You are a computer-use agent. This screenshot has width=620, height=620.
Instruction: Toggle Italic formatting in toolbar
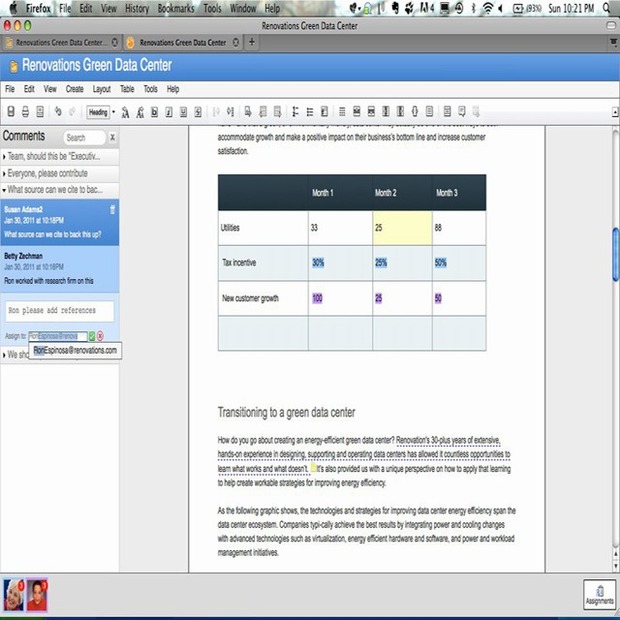(x=169, y=112)
